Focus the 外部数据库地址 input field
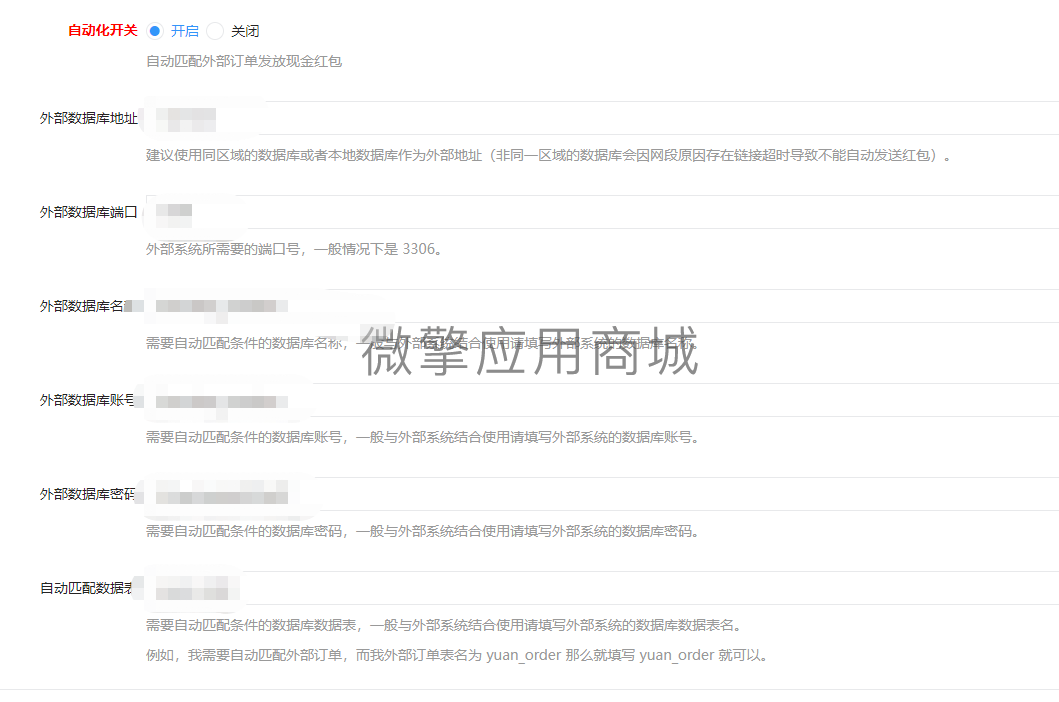The image size is (1059, 702). [602, 118]
